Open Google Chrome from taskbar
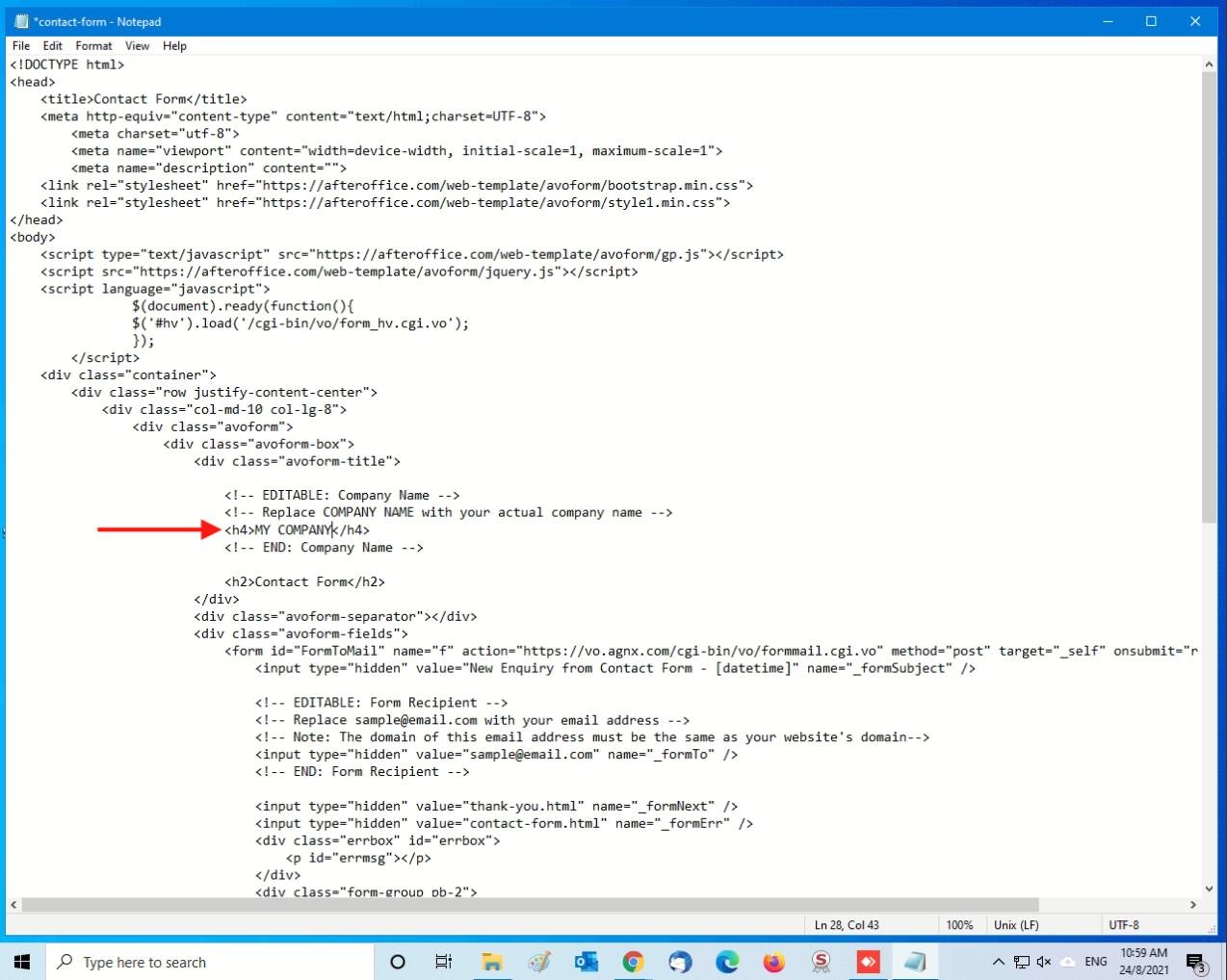 (633, 962)
